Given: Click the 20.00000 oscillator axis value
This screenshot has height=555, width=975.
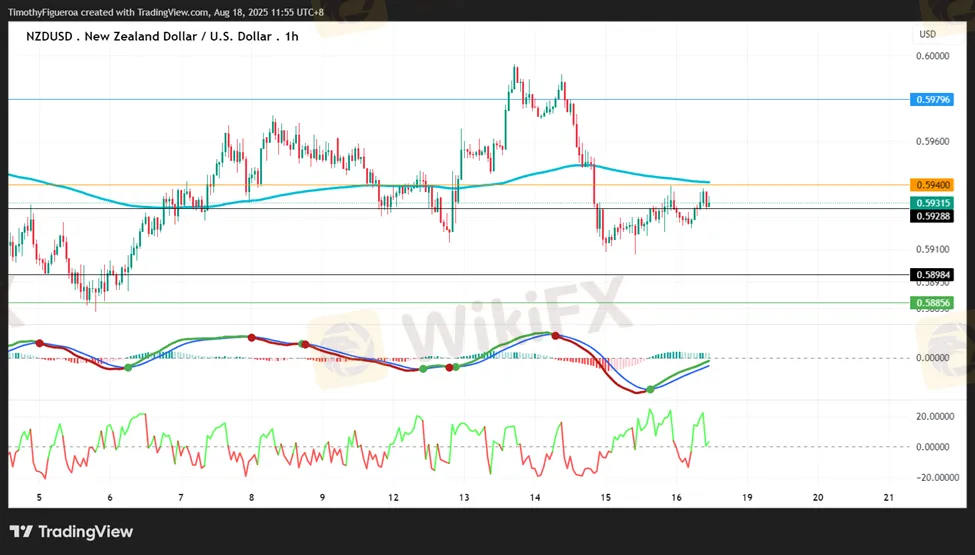Looking at the screenshot, I should 934,416.
